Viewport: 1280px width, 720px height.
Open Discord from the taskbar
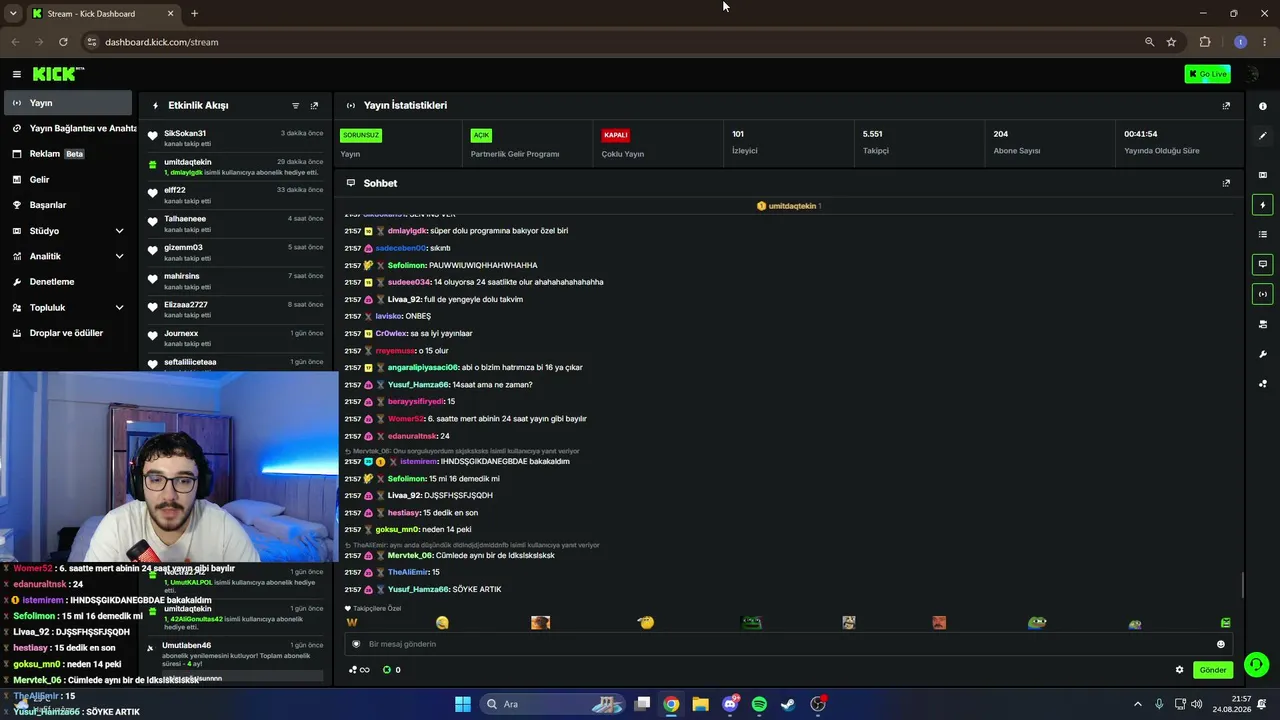pos(730,704)
